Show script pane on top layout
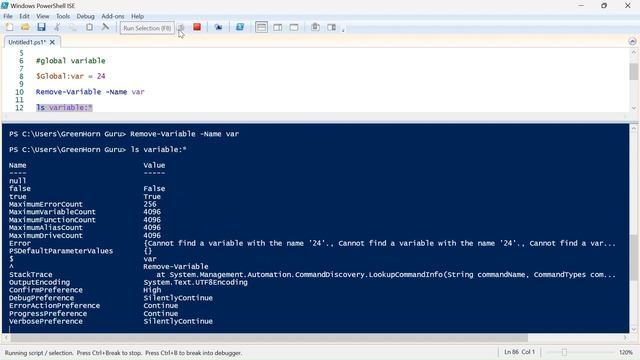The width and height of the screenshot is (640, 360). point(261,27)
